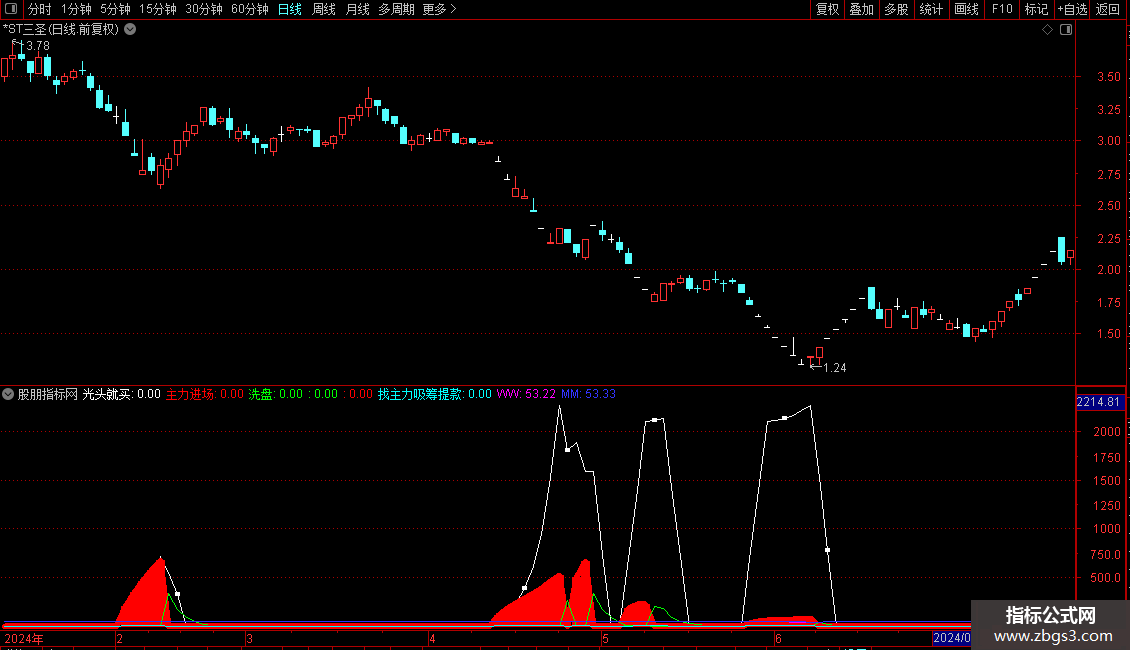Viewport: 1130px width, 650px height.
Task: Click the 返回 back button
Action: (x=1108, y=9)
